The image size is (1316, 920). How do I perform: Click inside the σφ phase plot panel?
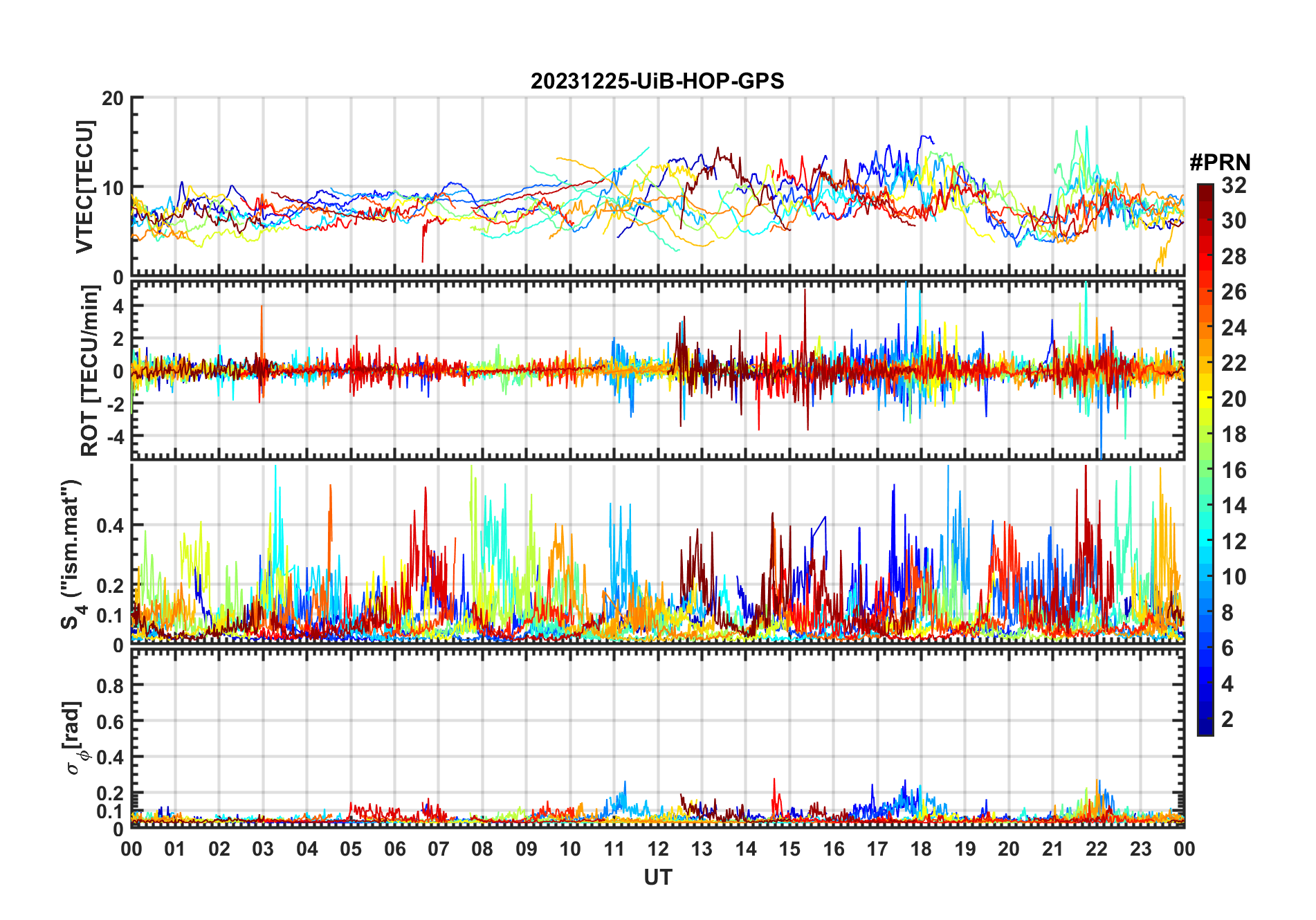point(658,737)
